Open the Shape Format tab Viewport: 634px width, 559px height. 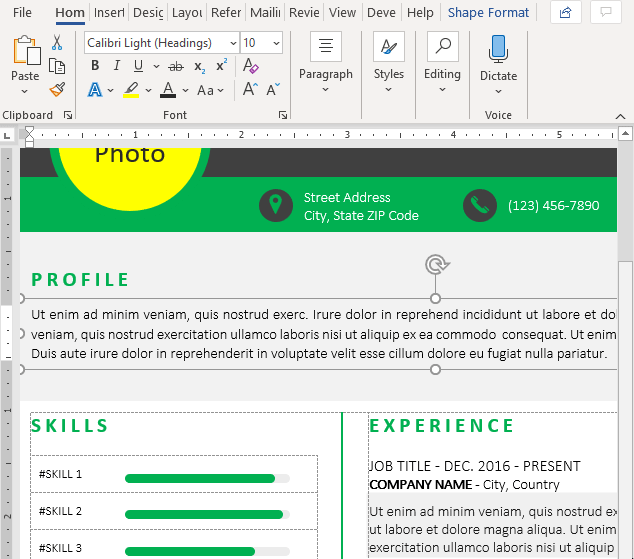tap(488, 13)
